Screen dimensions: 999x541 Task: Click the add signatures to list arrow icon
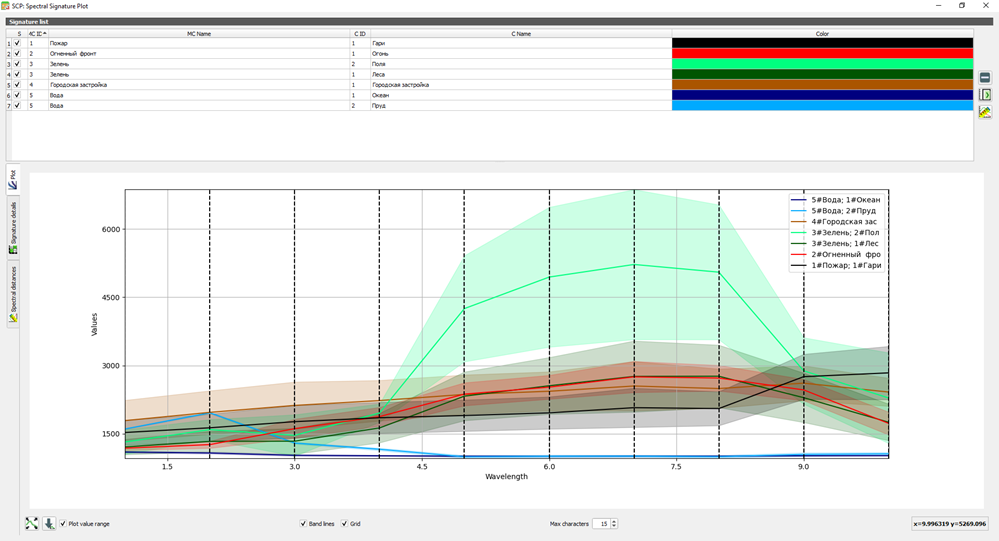pyautogui.click(x=985, y=95)
